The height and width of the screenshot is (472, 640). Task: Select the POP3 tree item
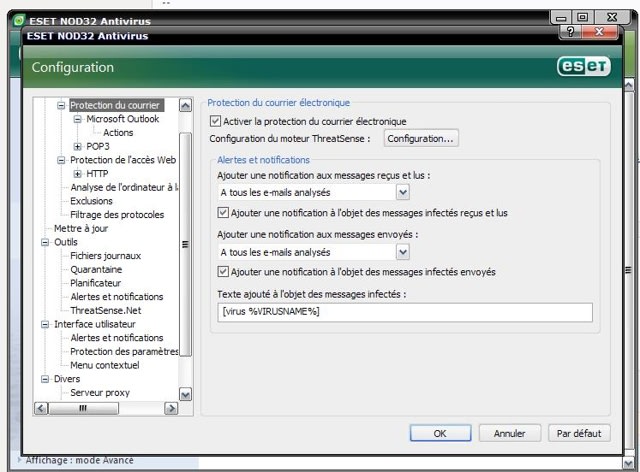98,146
